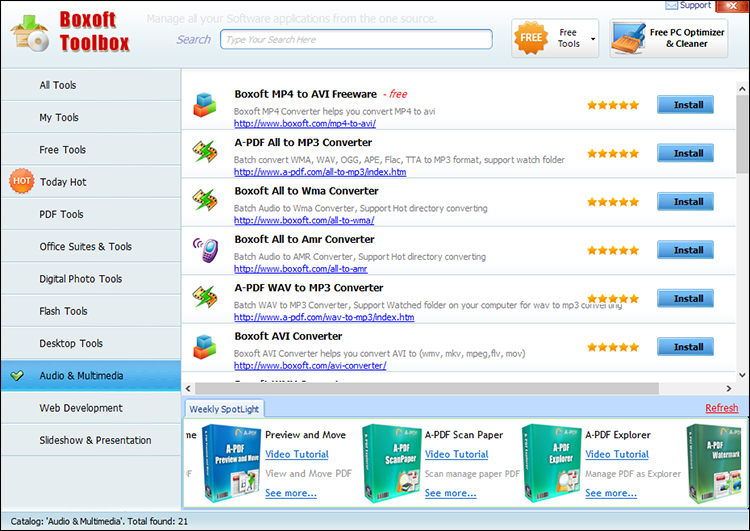
Task: Open the My Tools category
Action: point(91,117)
